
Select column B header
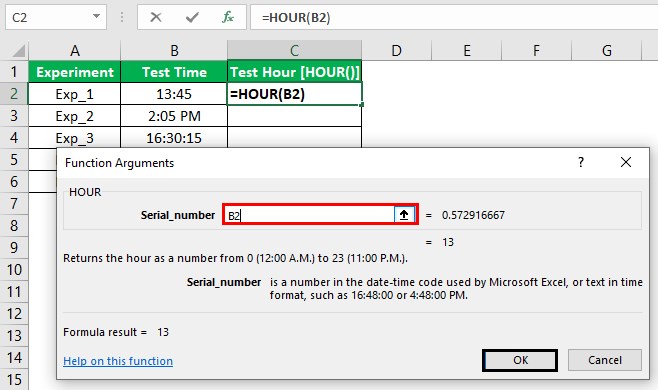click(x=174, y=51)
